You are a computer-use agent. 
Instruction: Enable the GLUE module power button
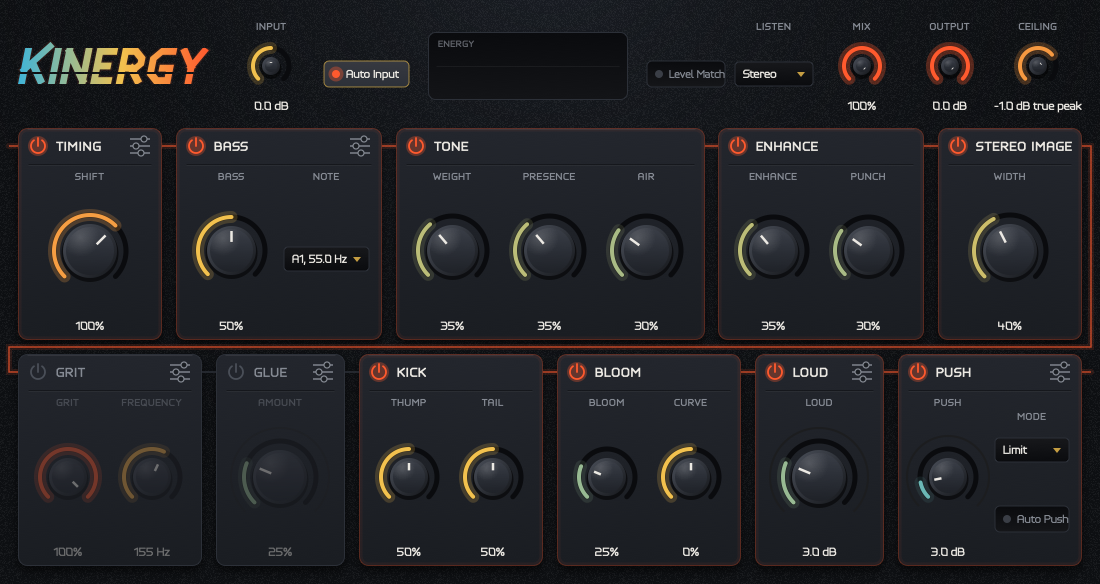coord(236,372)
